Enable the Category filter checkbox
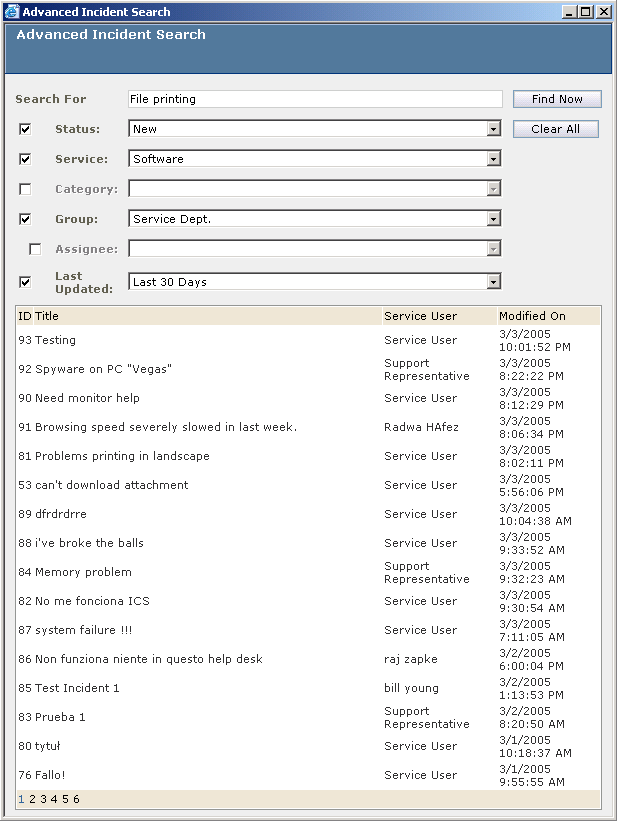 pyautogui.click(x=25, y=188)
